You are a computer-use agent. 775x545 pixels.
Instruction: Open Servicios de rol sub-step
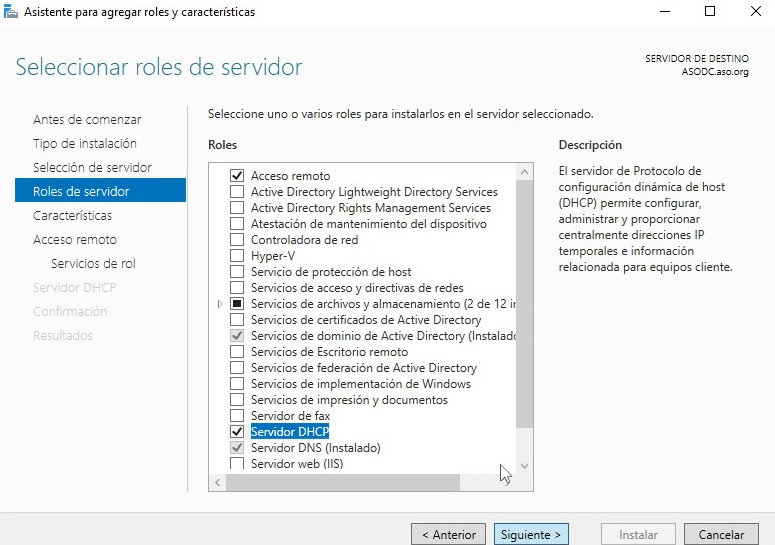pyautogui.click(x=93, y=264)
